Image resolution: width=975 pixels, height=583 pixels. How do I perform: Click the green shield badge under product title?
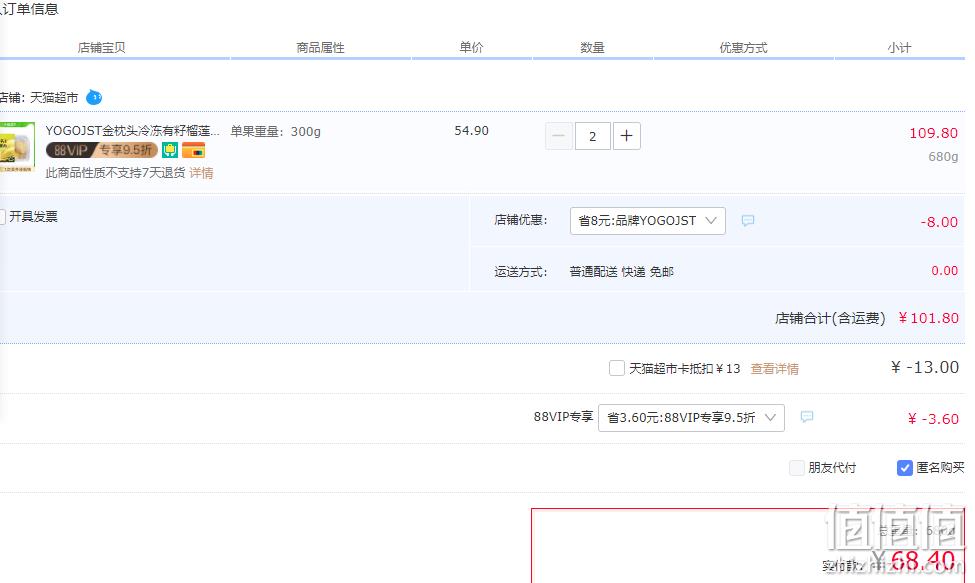[x=170, y=150]
